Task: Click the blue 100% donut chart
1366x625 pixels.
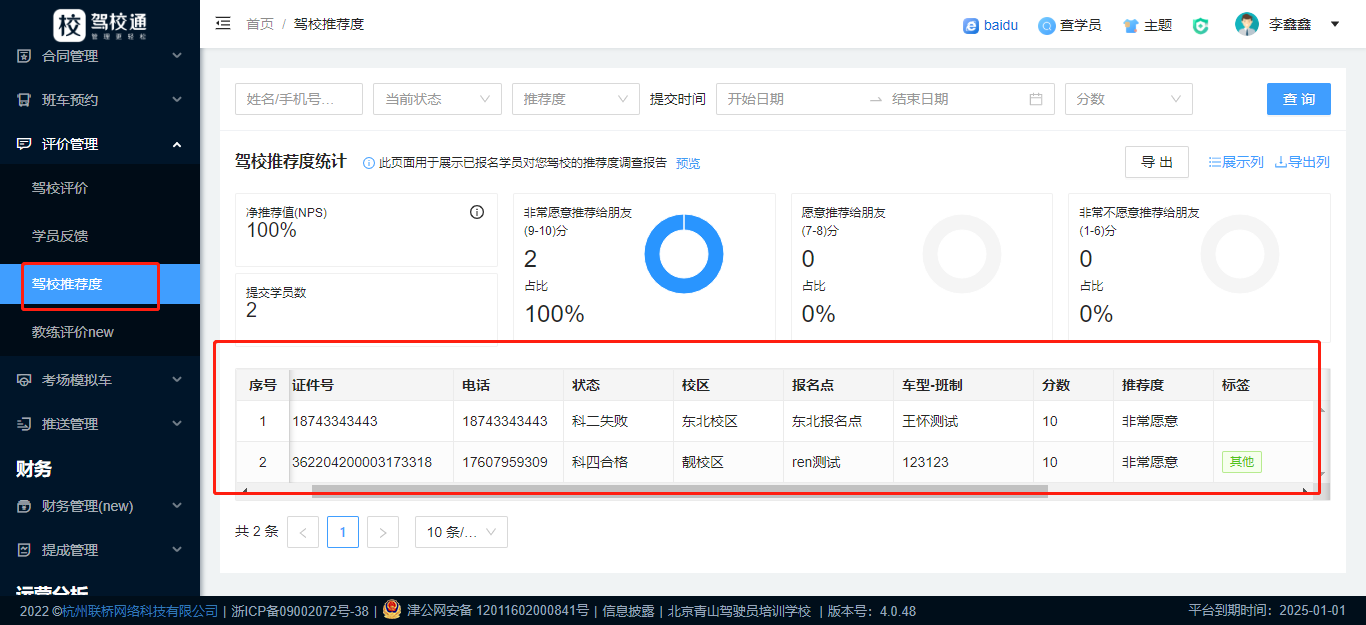Action: pos(684,254)
